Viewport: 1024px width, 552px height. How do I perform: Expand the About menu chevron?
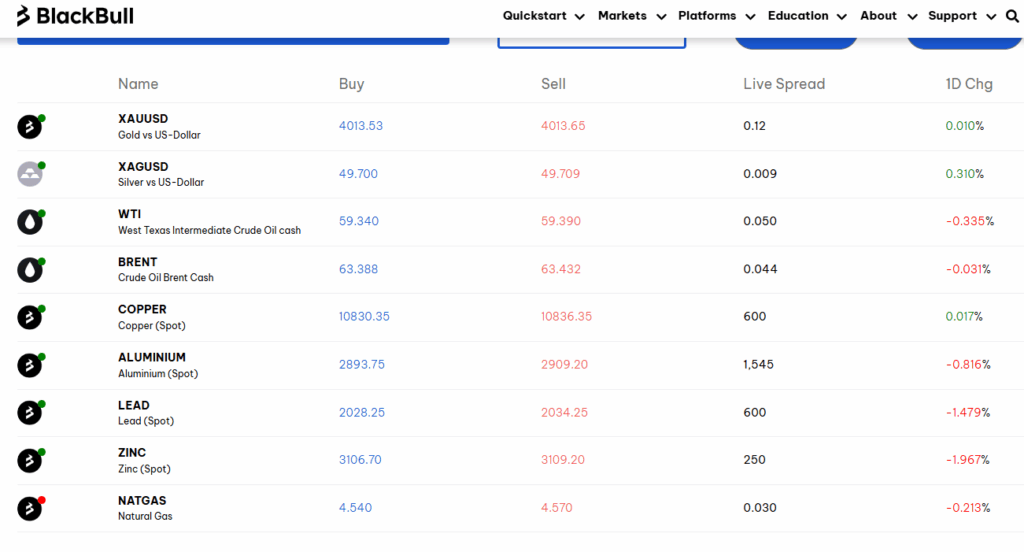[912, 17]
